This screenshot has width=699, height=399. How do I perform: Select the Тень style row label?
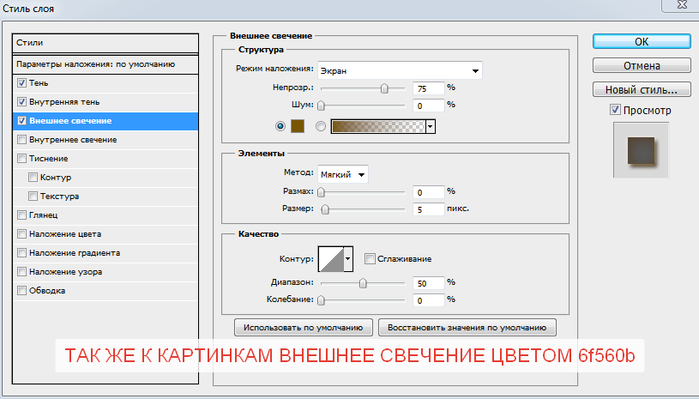pos(39,83)
